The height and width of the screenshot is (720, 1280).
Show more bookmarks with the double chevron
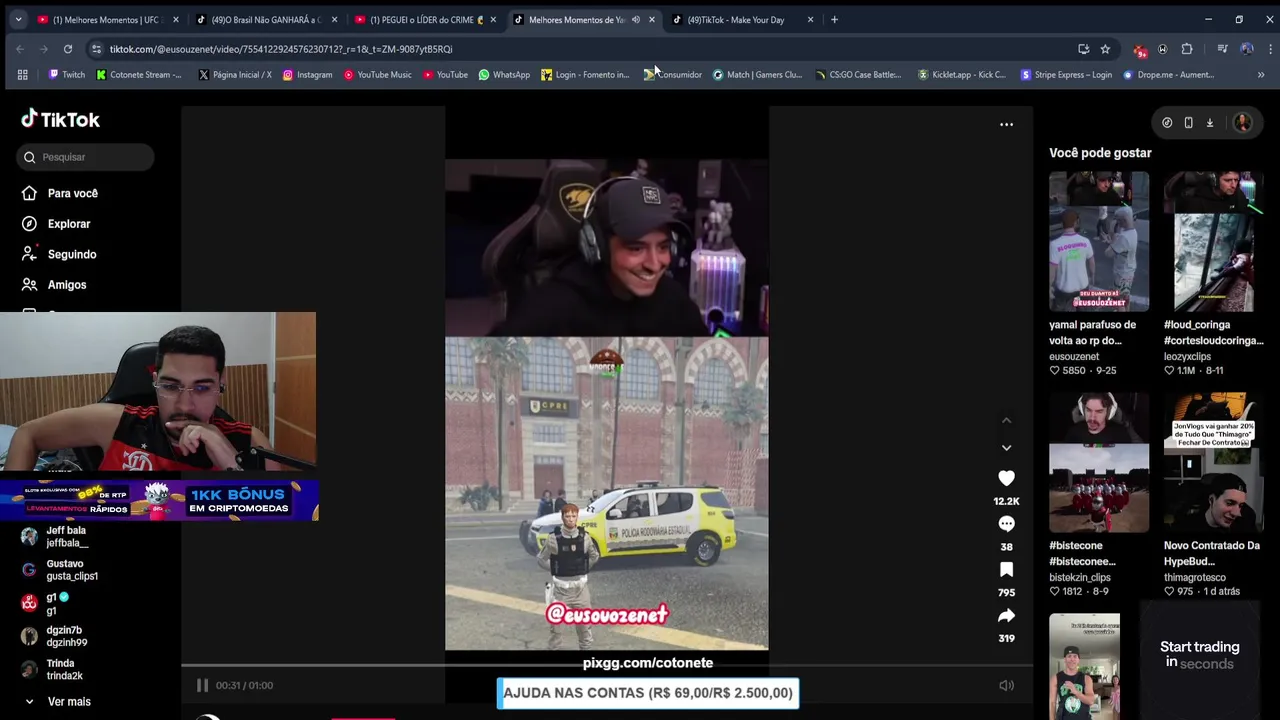1261,75
